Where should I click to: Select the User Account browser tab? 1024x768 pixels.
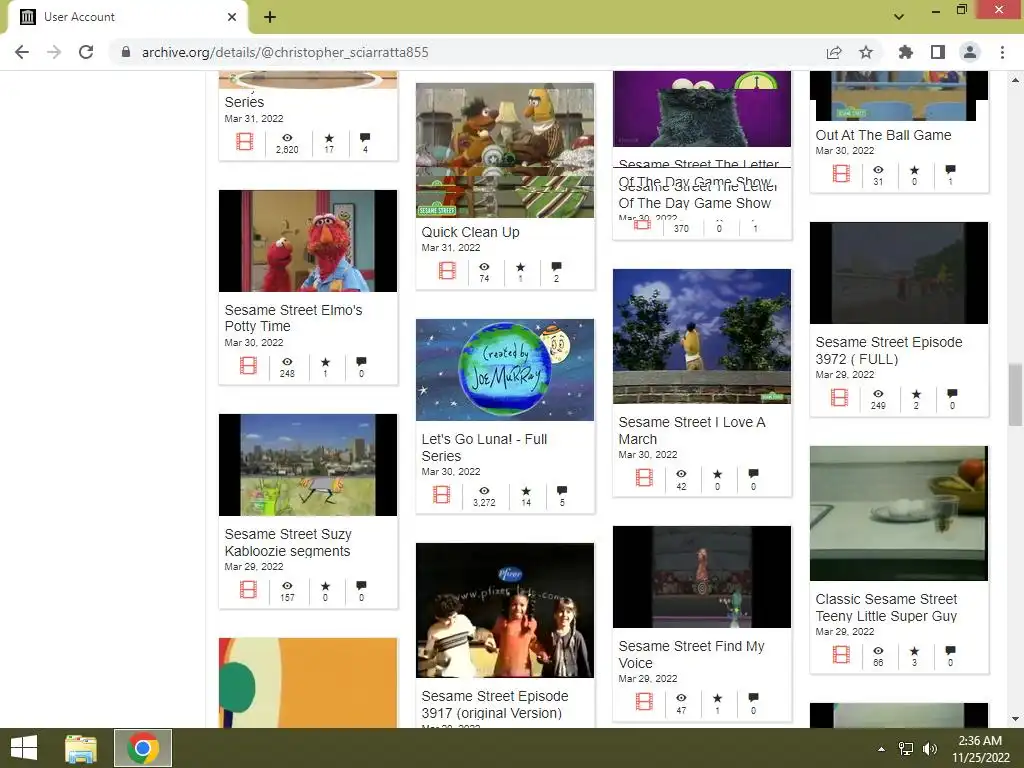pos(127,17)
